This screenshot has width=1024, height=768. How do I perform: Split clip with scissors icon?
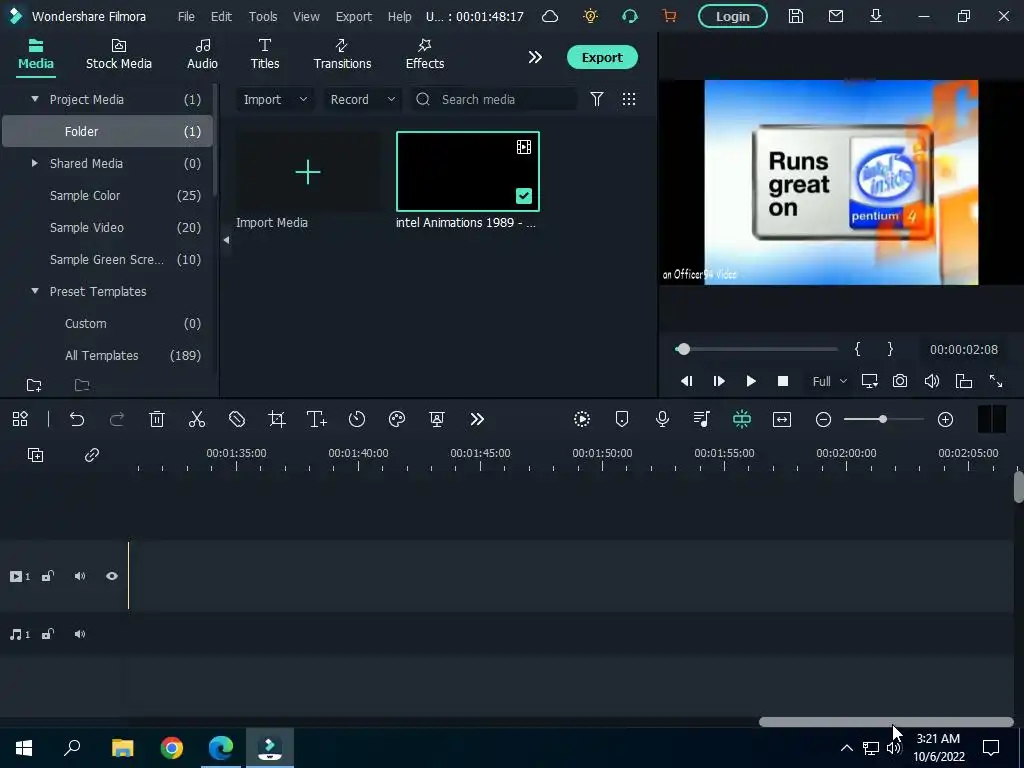click(197, 419)
